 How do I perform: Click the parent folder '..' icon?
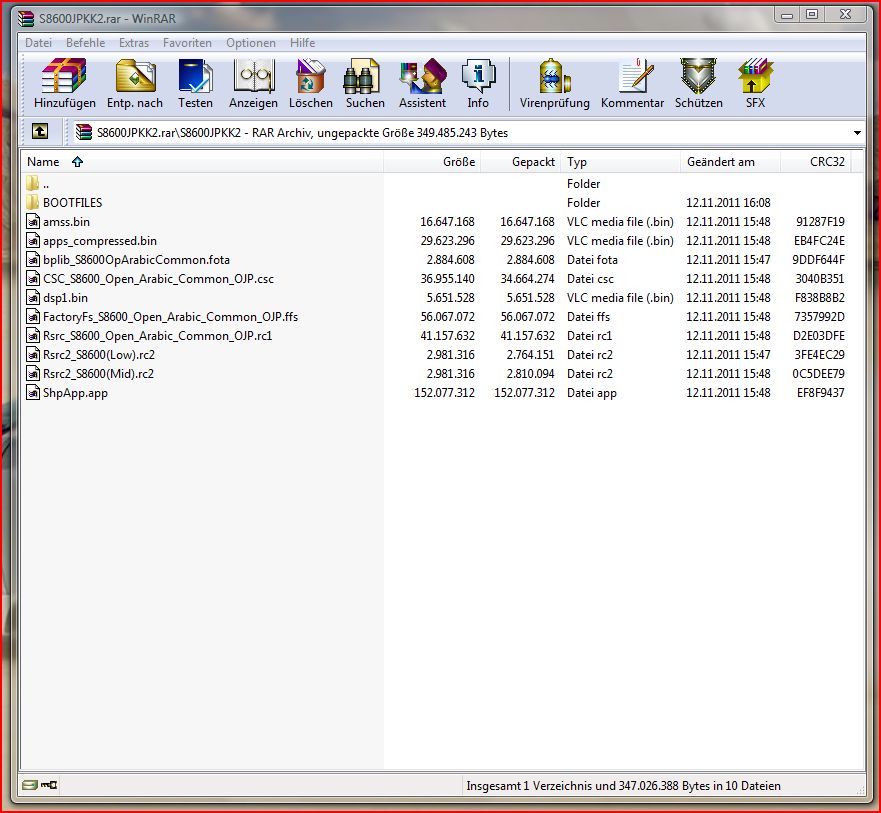pyautogui.click(x=33, y=183)
